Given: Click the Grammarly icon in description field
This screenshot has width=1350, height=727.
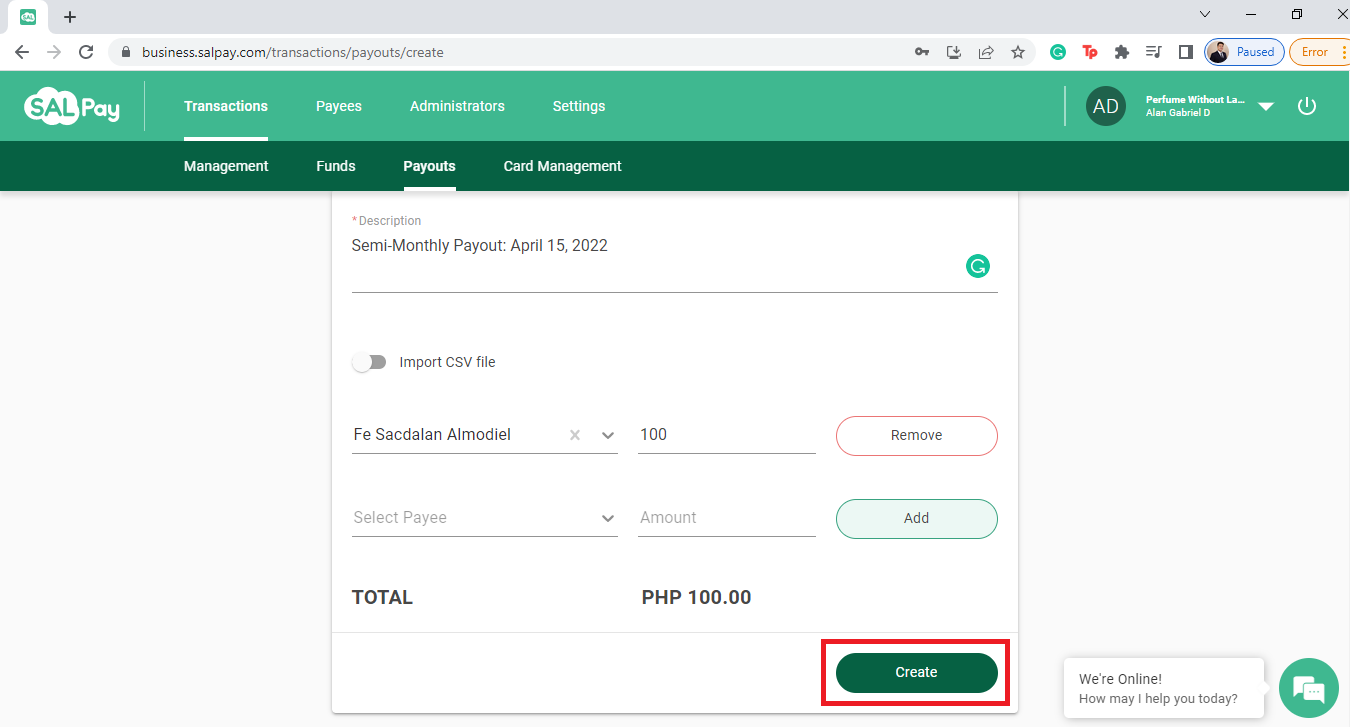Looking at the screenshot, I should pyautogui.click(x=977, y=266).
